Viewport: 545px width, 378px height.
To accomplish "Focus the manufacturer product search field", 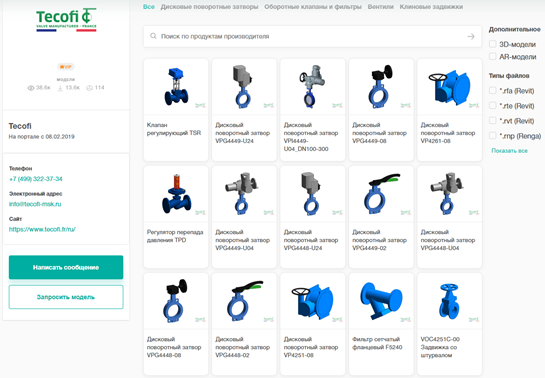I will coord(312,36).
